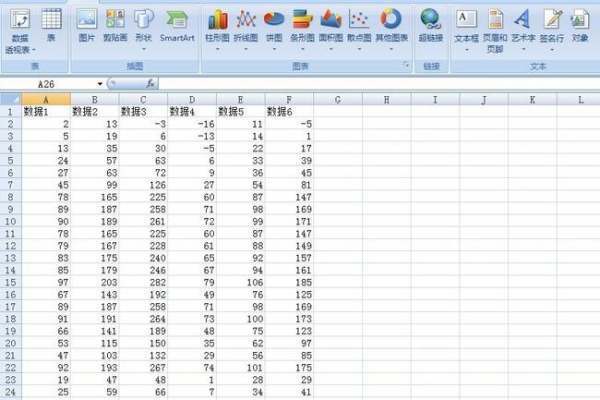This screenshot has height=400, width=600.
Task: Expand the 形状 dropdown arrow
Action: [x=144, y=49]
